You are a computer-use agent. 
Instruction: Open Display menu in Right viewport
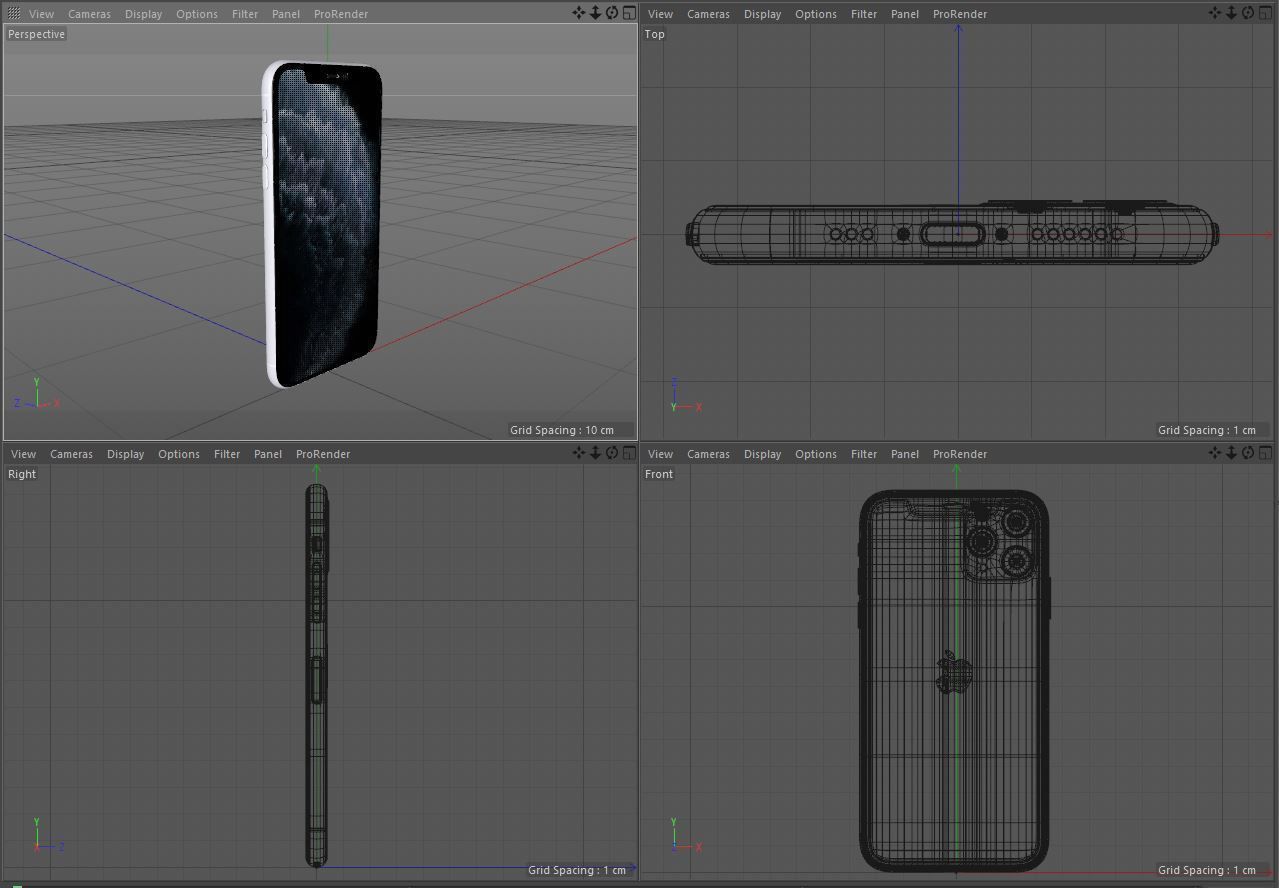point(125,454)
